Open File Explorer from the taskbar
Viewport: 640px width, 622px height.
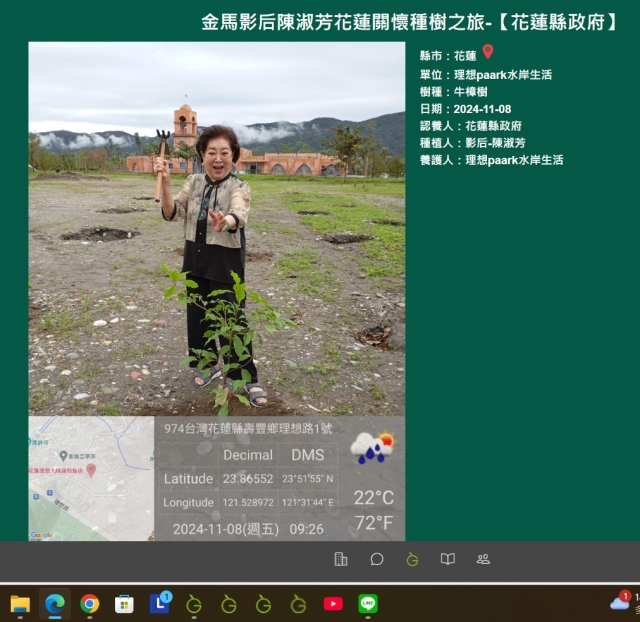20,604
